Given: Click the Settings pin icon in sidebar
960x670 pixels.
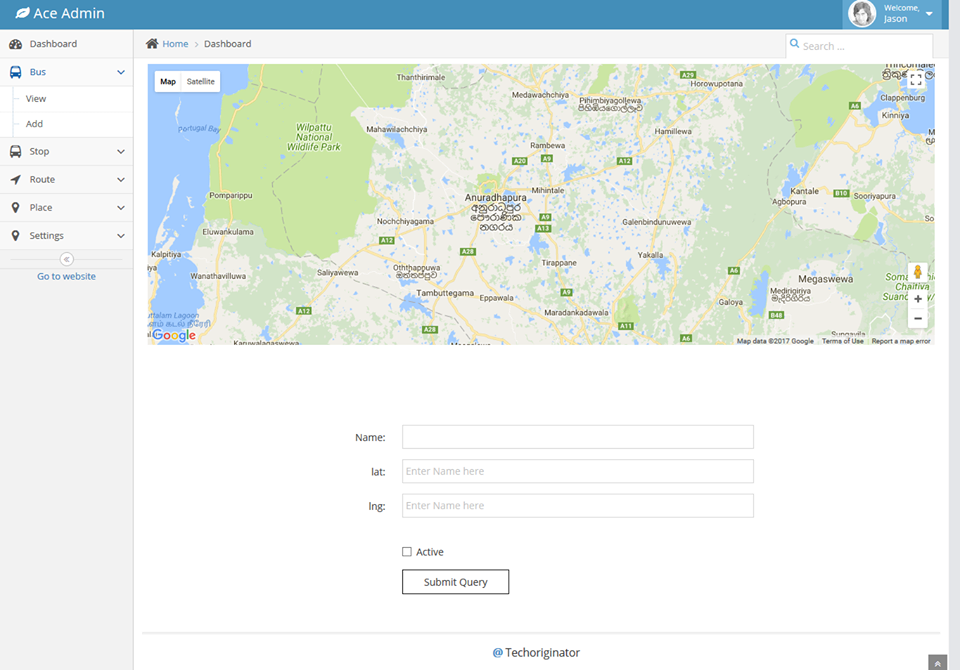Looking at the screenshot, I should (x=15, y=236).
